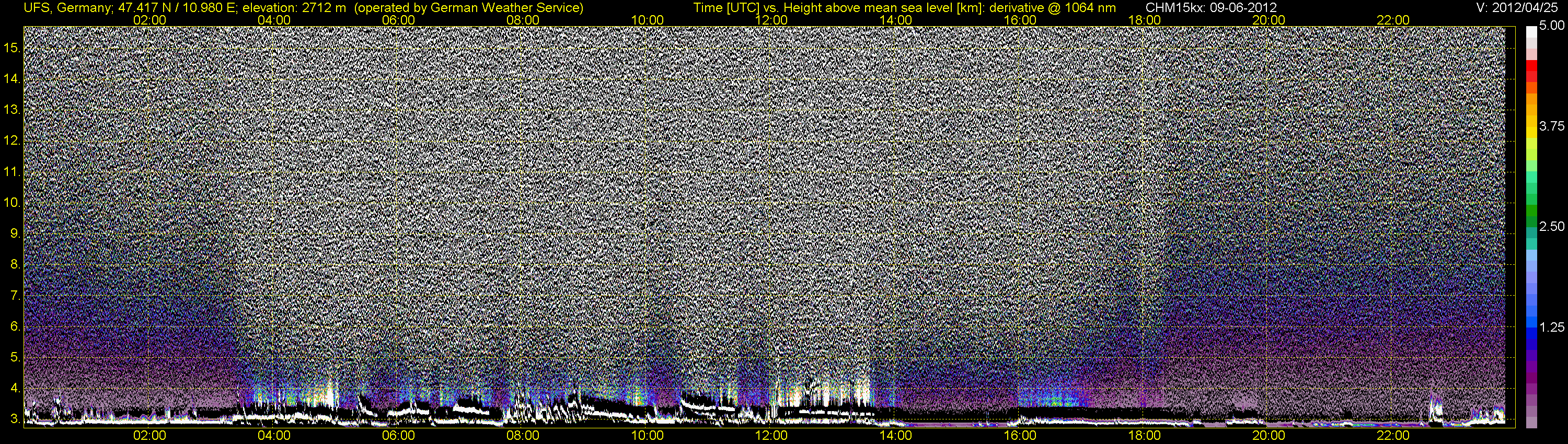This screenshot has width=1568, height=444.
Task: Click the '22:00' label on the top time axis
Action: [x=1393, y=20]
